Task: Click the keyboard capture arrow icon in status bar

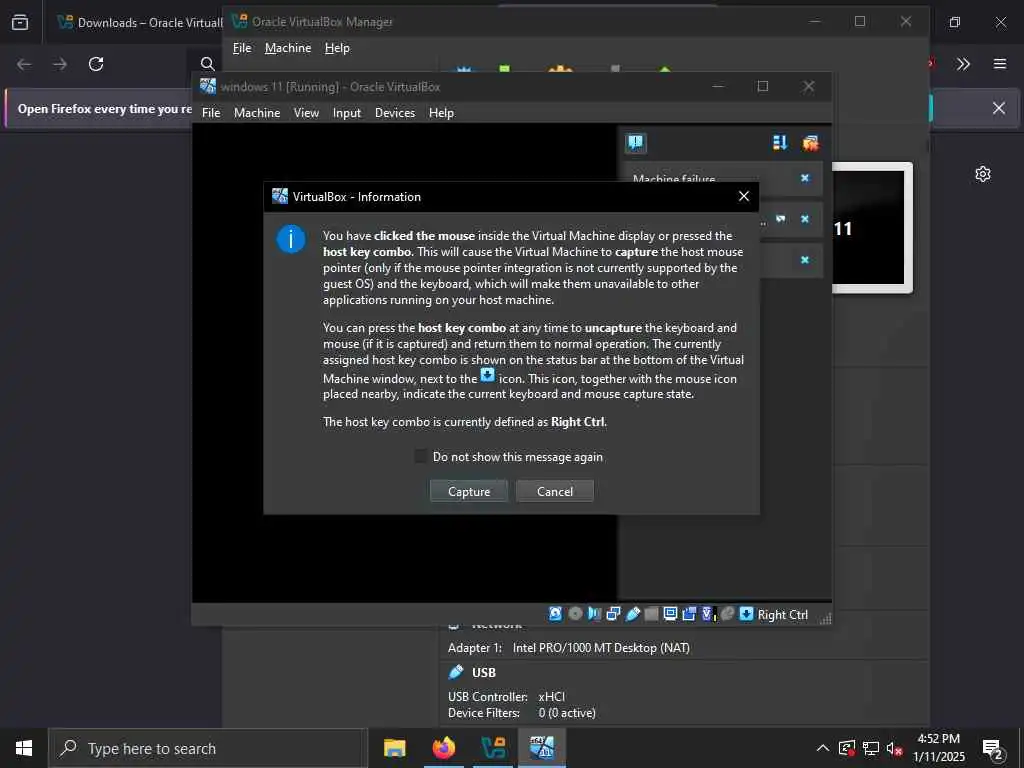Action: [x=746, y=614]
